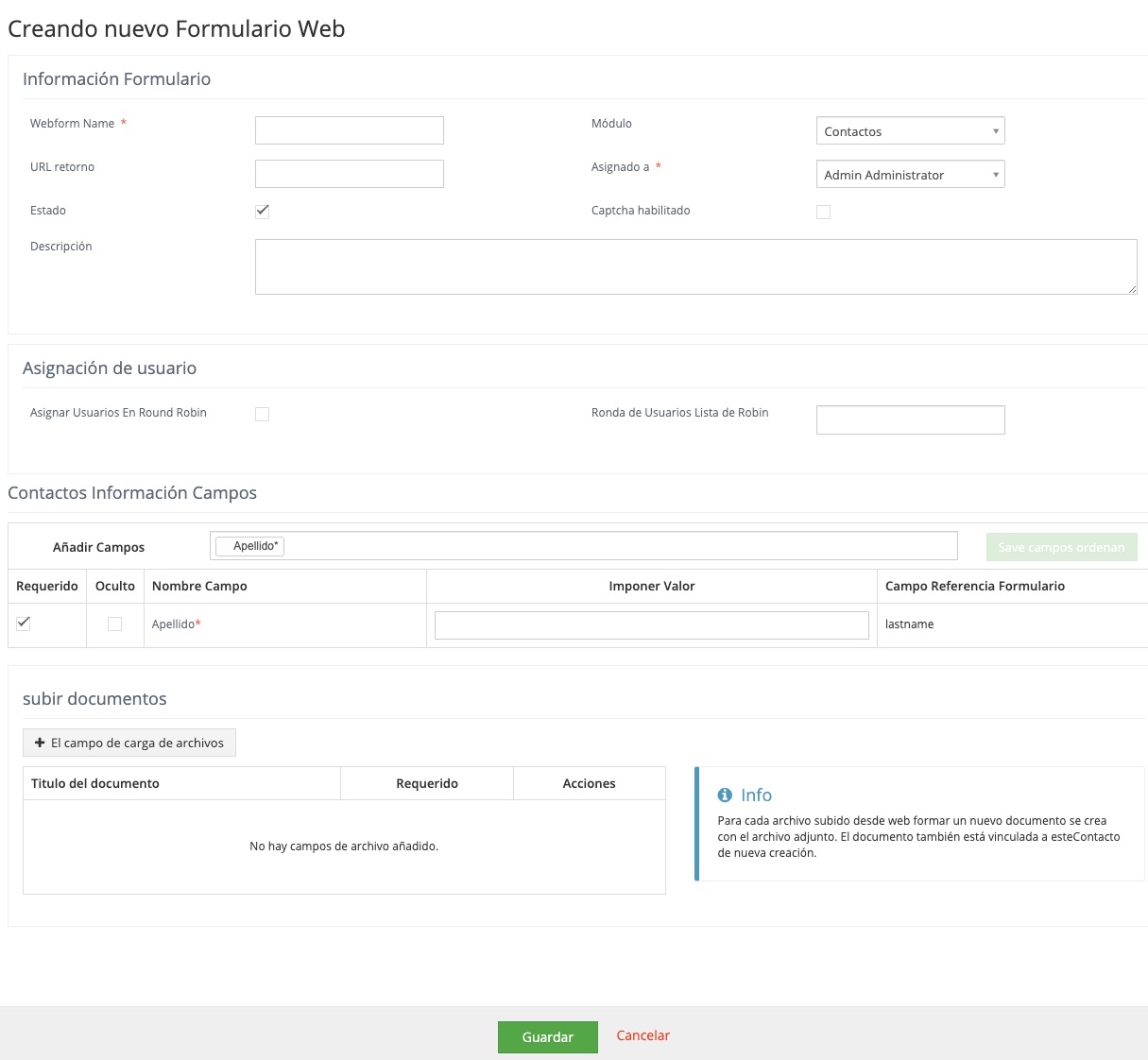Click Imponer Valor input for Apellido
The image size is (1148, 1060).
pos(651,624)
